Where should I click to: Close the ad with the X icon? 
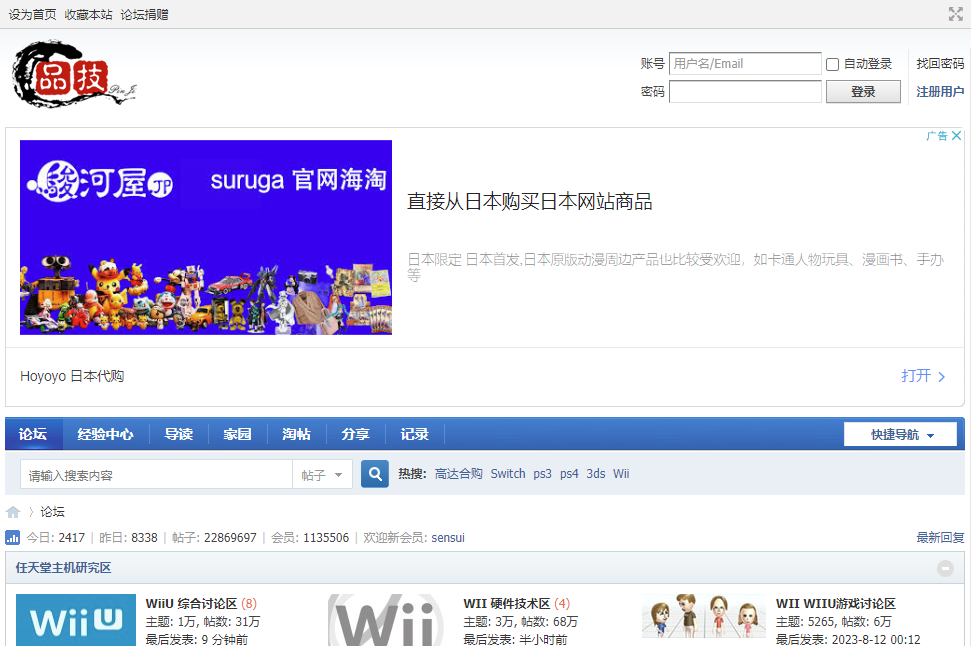tap(956, 136)
